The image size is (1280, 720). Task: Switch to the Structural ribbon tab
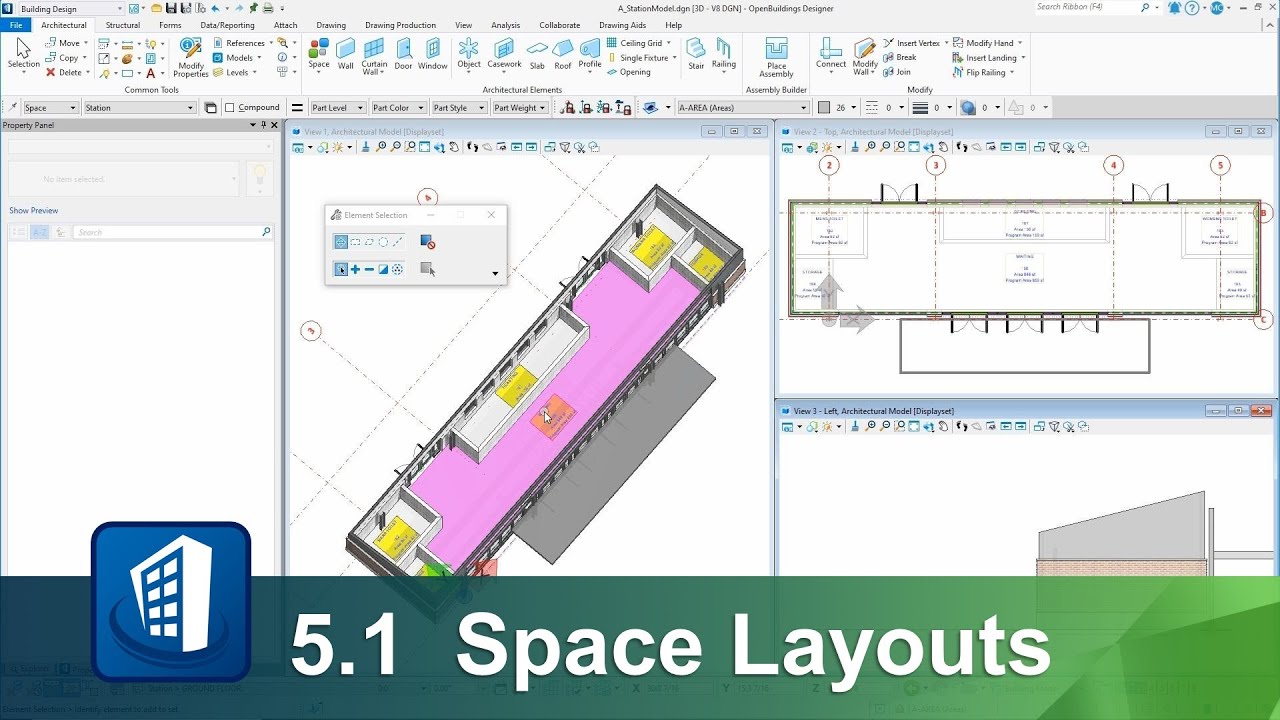point(123,25)
